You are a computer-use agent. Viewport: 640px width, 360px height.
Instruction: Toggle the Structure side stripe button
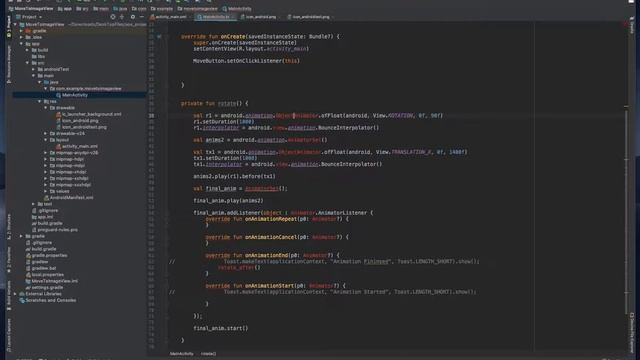point(9,227)
